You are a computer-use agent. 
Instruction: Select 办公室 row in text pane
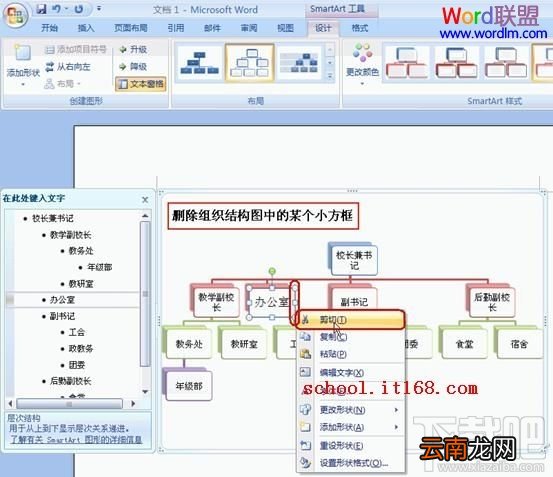pyautogui.click(x=73, y=300)
